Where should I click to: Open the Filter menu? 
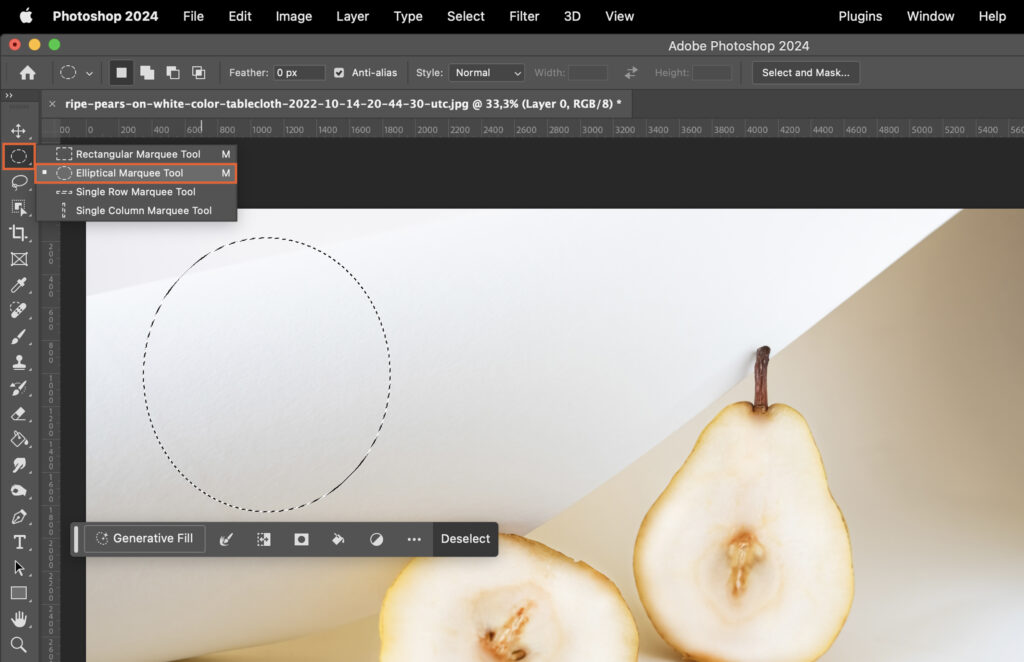(523, 16)
